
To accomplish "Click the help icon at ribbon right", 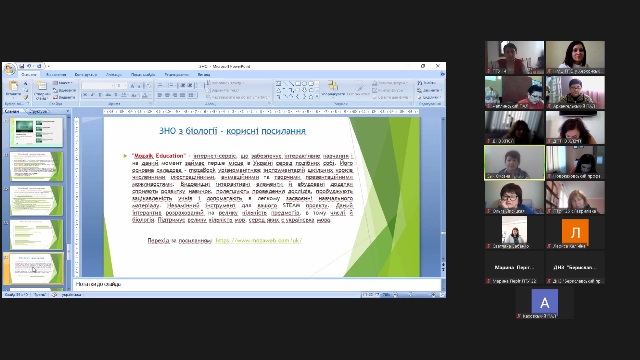I will [x=442, y=74].
